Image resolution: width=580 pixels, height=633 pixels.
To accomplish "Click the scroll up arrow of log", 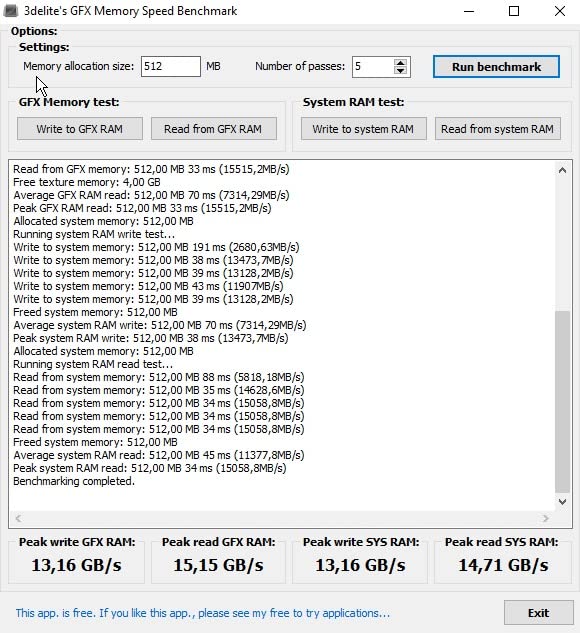I will (562, 170).
